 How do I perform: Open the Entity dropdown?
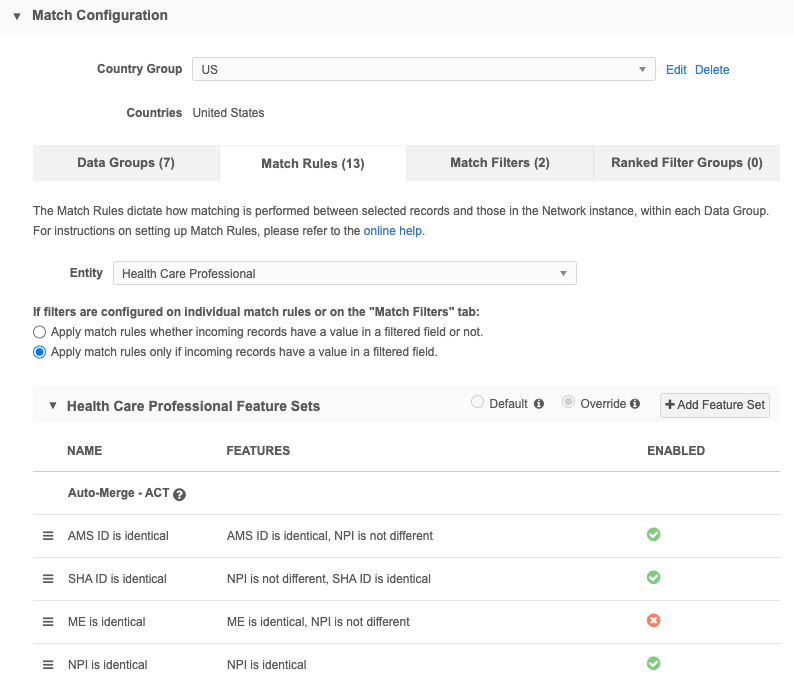tap(344, 274)
